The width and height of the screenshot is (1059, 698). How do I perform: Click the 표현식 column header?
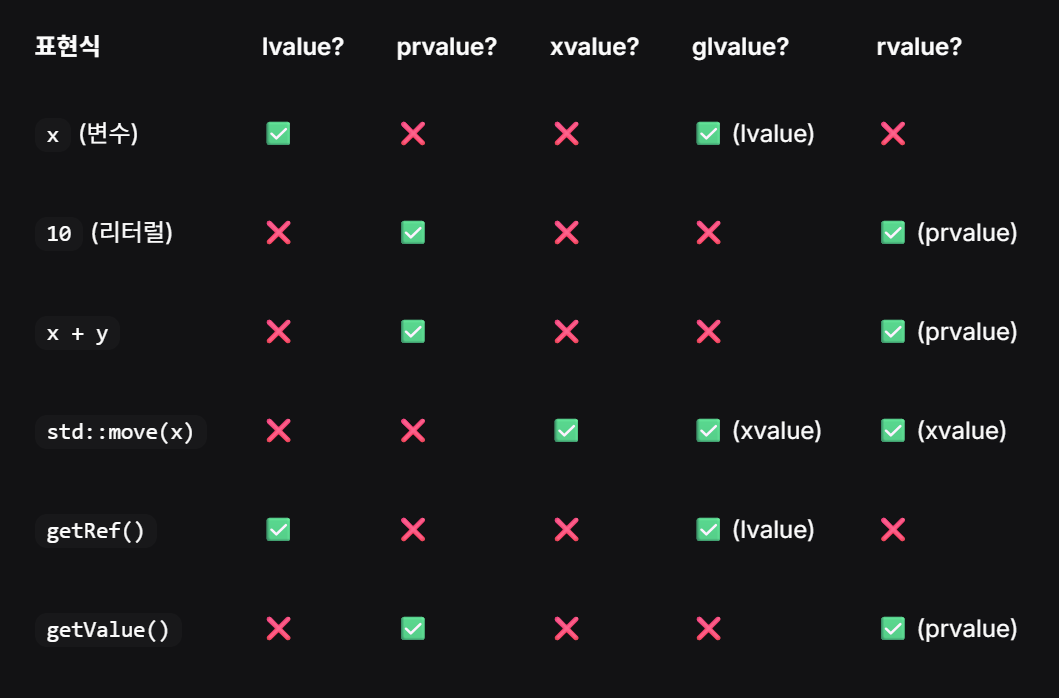click(x=68, y=47)
